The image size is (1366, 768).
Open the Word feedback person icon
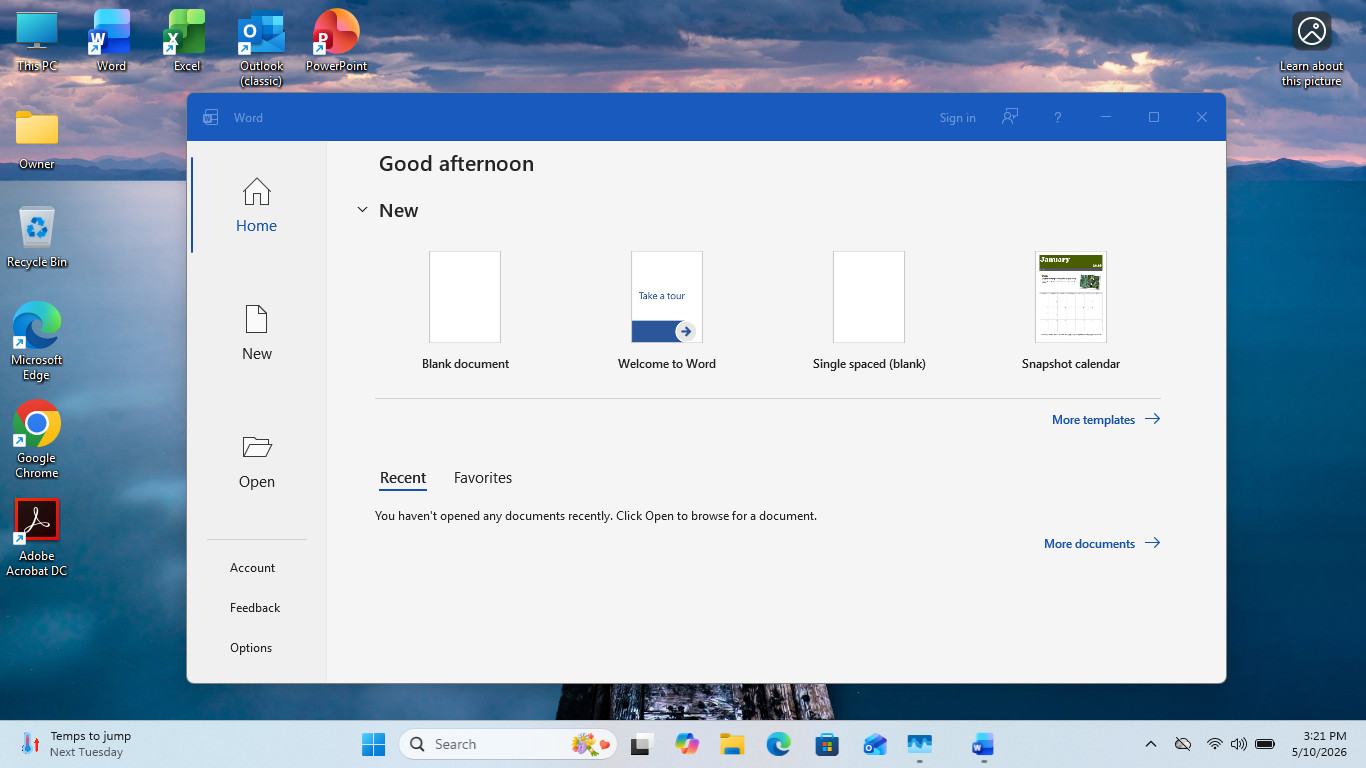click(x=1010, y=117)
